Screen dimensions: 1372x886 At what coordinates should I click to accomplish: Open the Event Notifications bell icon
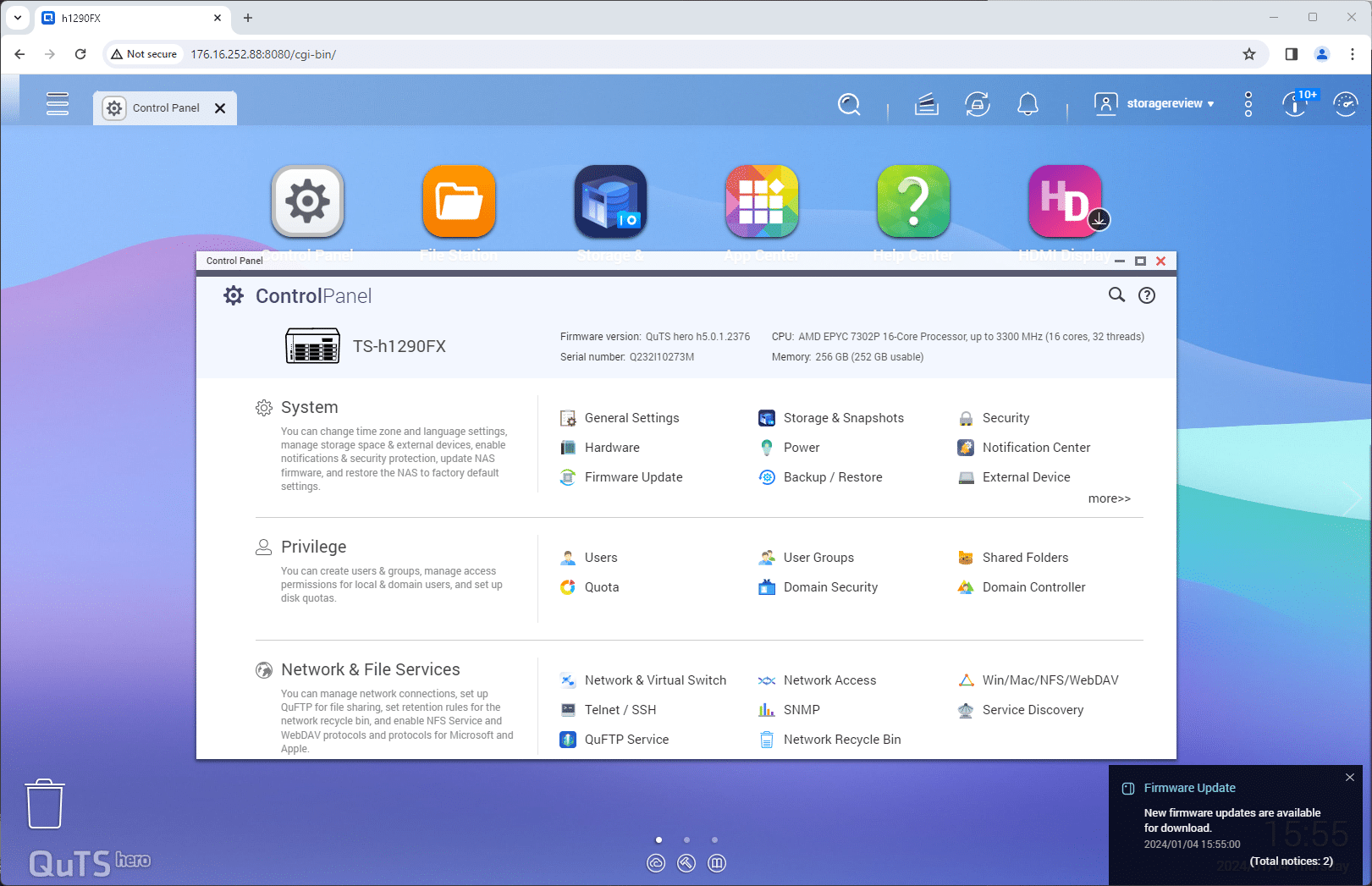pyautogui.click(x=1028, y=104)
